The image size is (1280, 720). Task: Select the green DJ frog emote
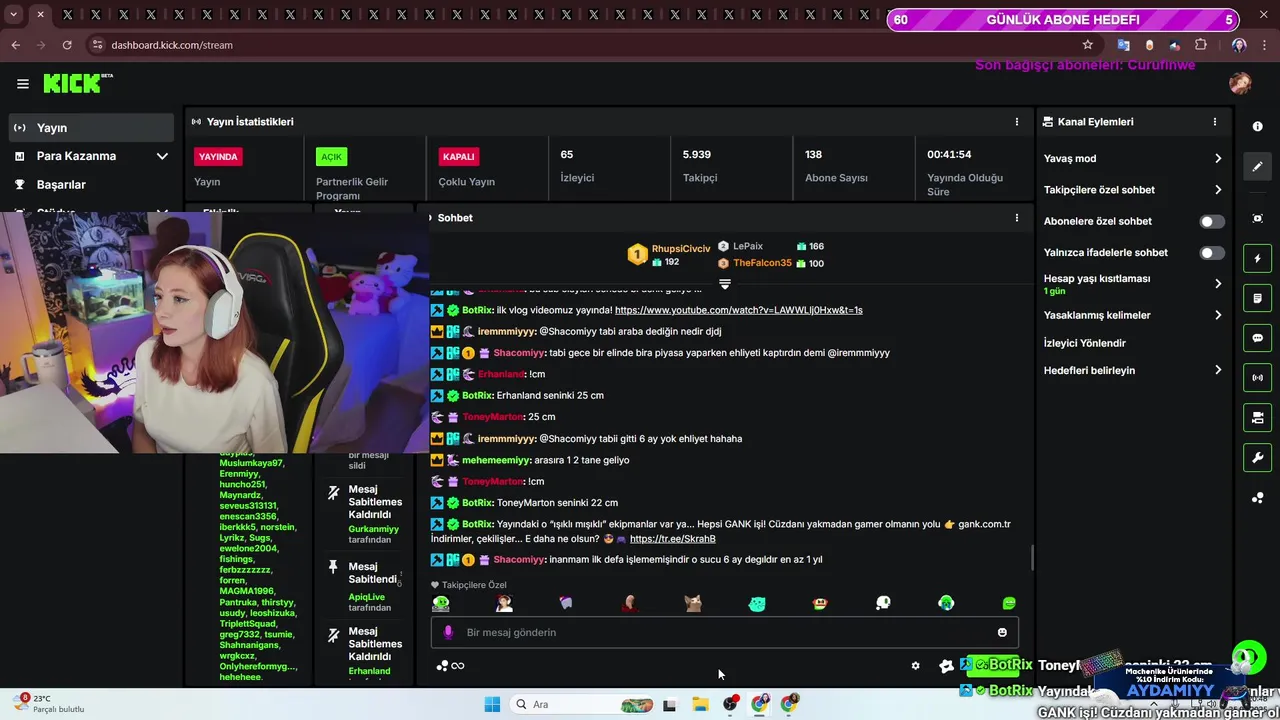tap(441, 603)
